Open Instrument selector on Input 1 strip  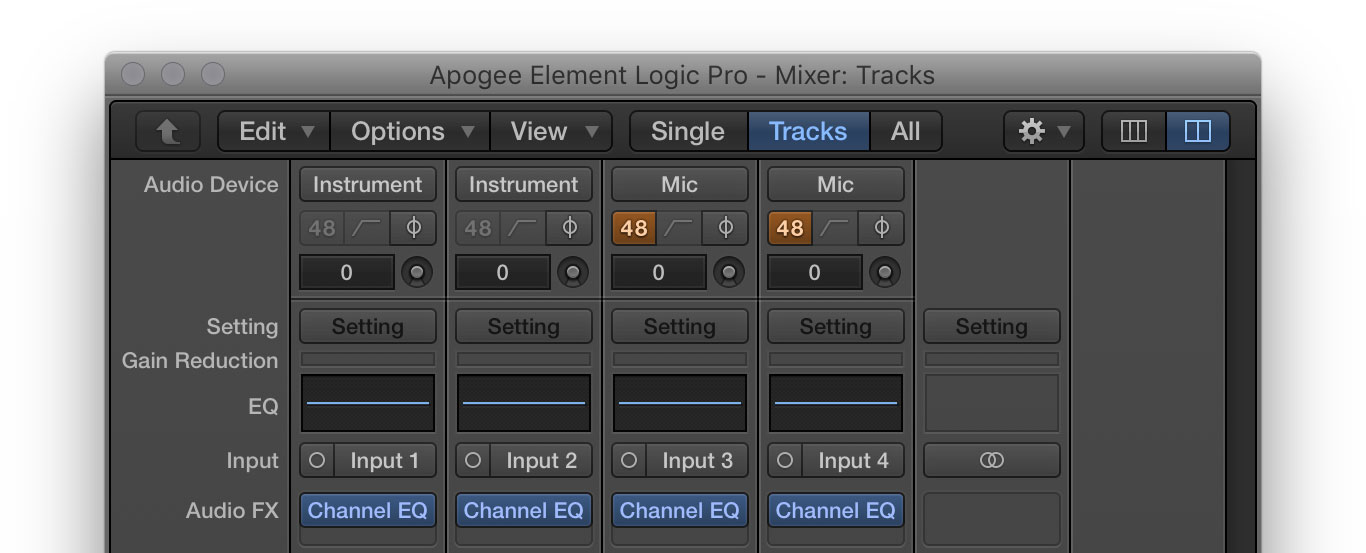[x=368, y=184]
